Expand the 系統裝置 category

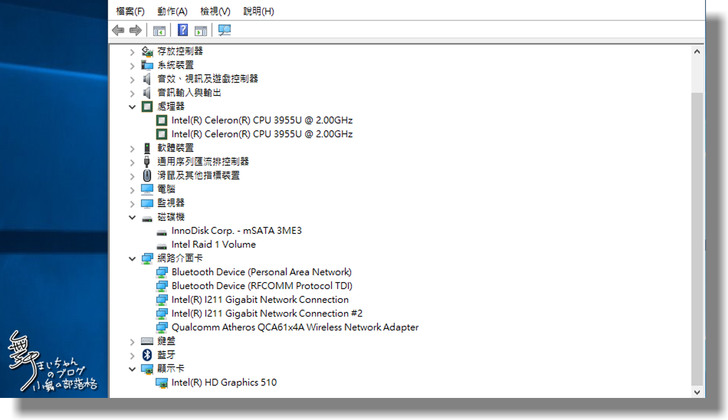132,66
